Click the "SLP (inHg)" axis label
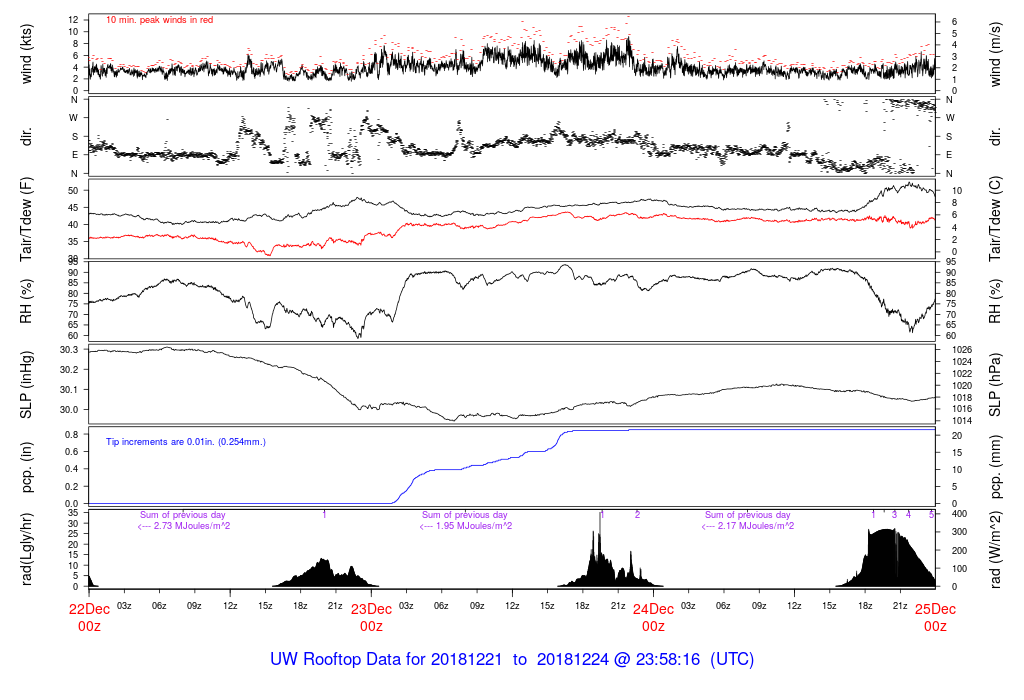 (x=26, y=385)
